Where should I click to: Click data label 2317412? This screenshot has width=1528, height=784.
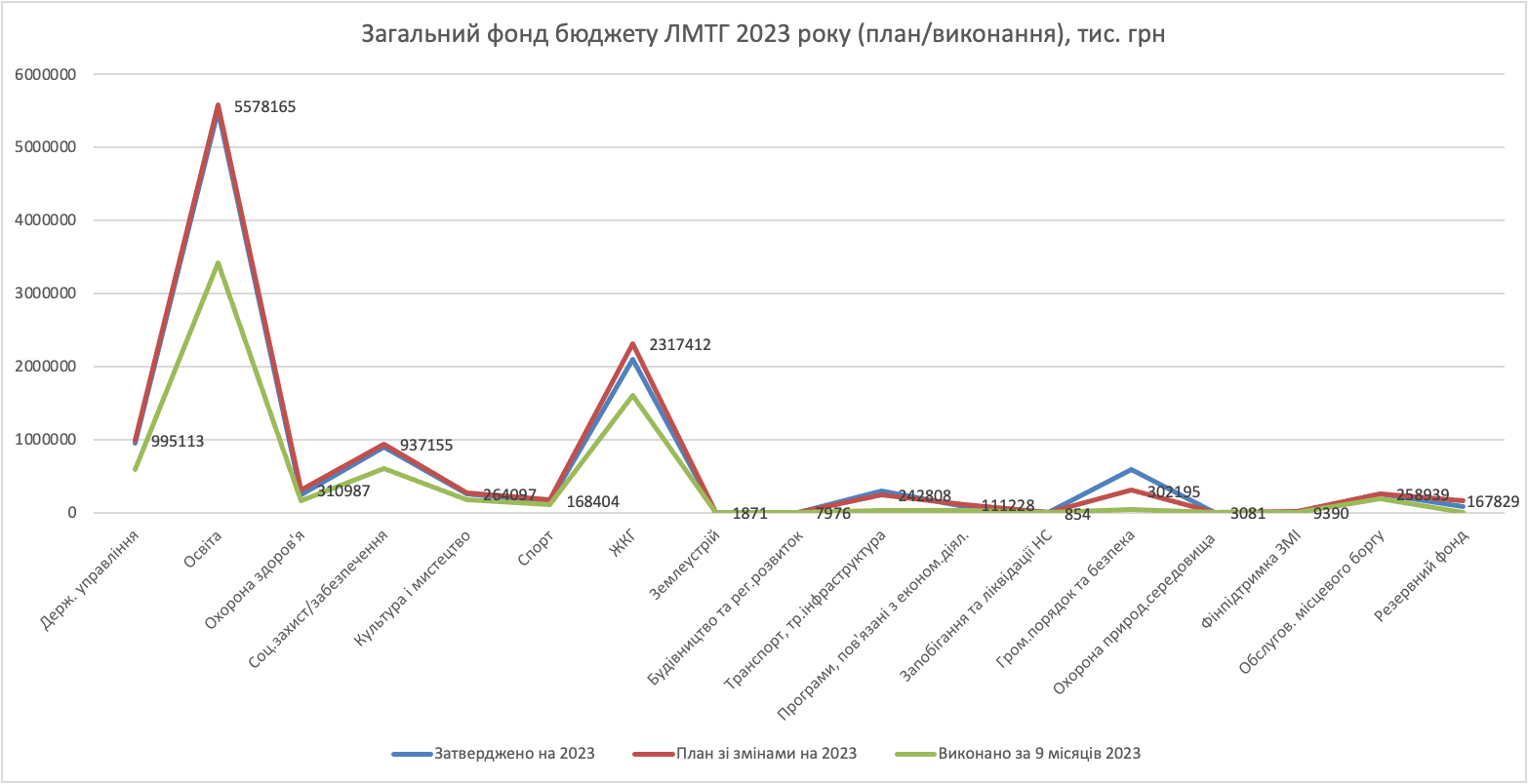[679, 343]
